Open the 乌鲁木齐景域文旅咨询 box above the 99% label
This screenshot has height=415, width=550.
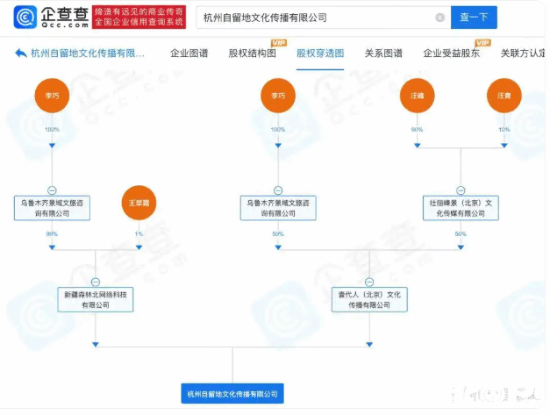point(52,208)
